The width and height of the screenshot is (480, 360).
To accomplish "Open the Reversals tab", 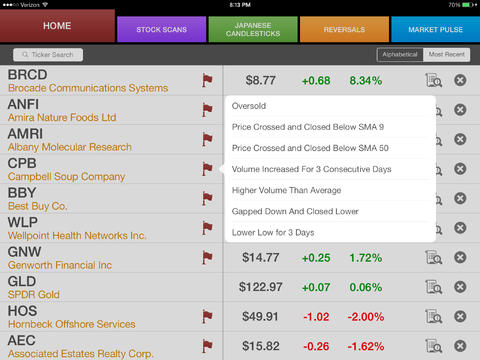I will [344, 29].
